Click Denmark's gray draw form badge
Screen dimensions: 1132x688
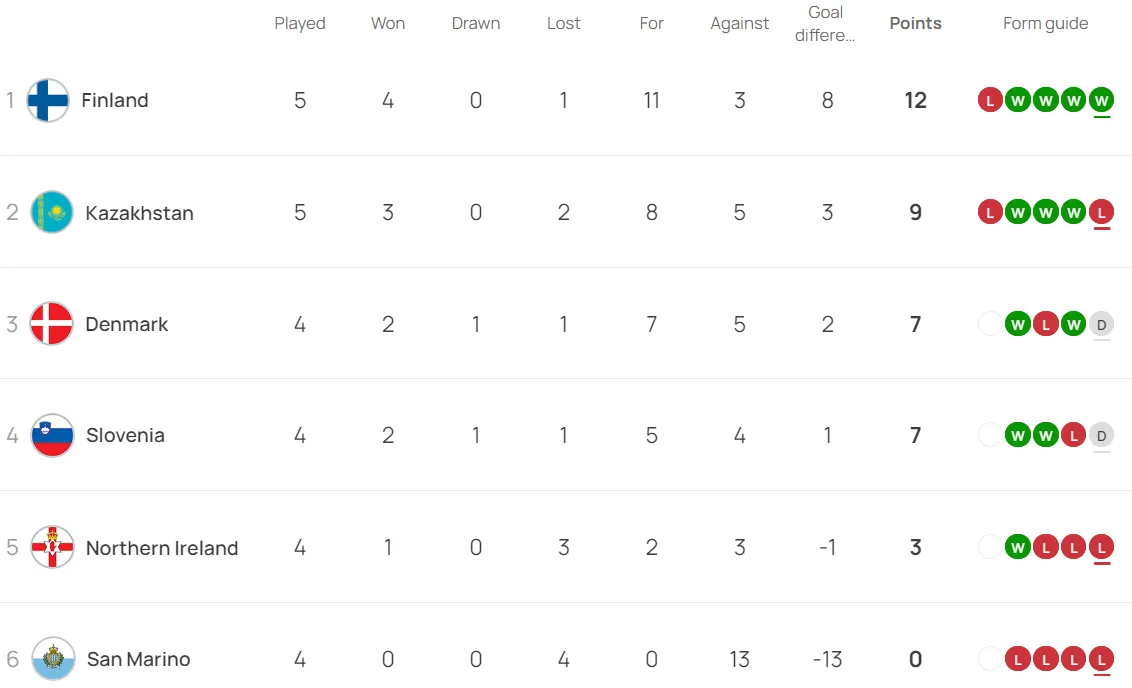[x=1101, y=324]
